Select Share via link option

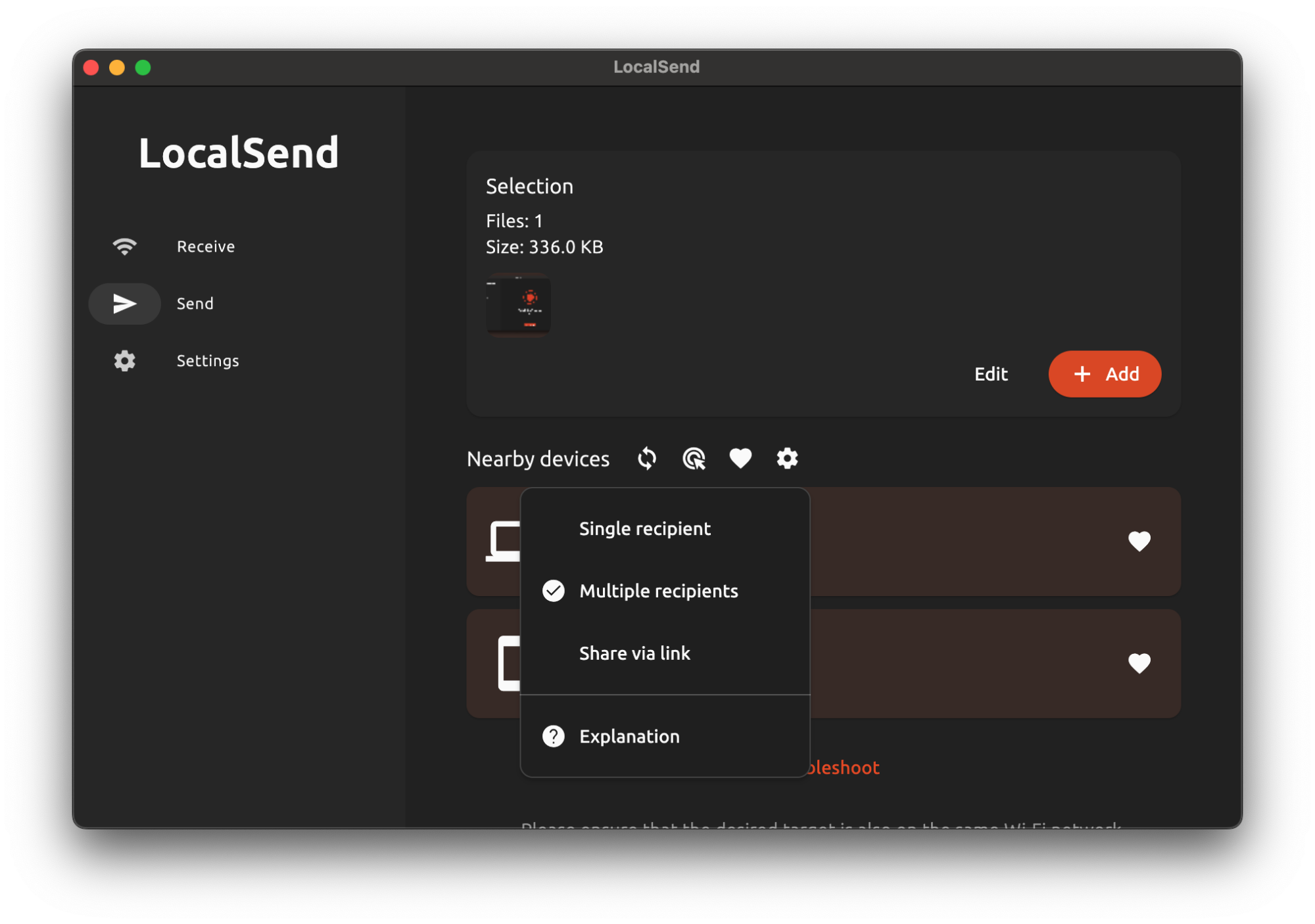coord(665,654)
